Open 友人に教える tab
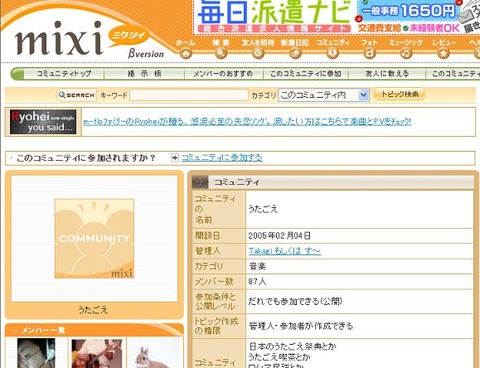The height and width of the screenshot is (368, 480). (387, 74)
